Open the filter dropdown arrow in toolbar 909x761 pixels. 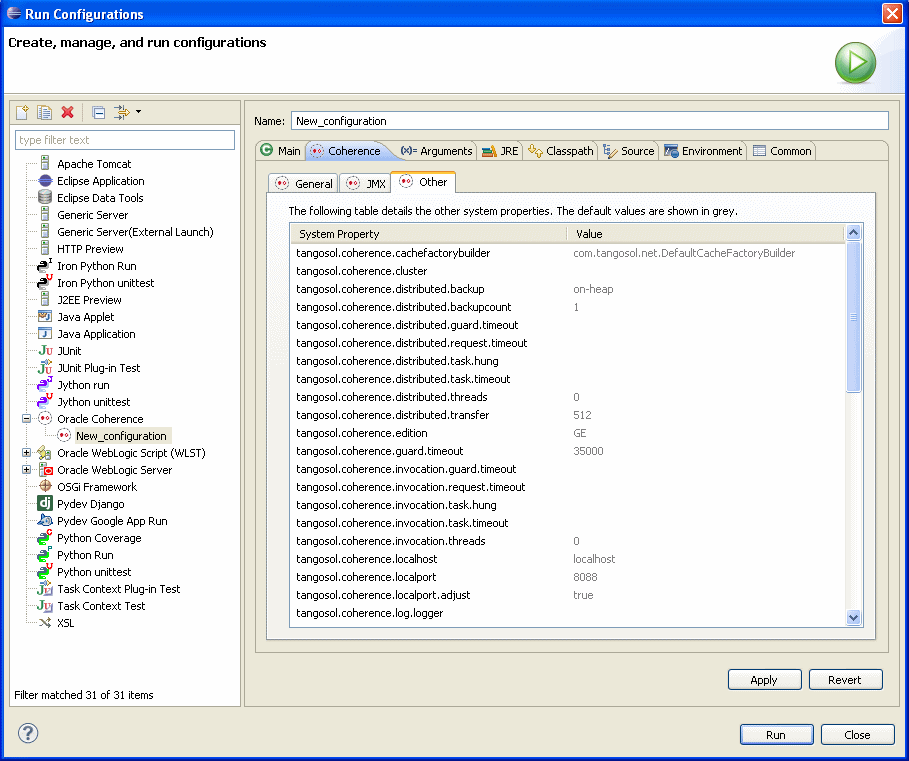click(x=139, y=111)
